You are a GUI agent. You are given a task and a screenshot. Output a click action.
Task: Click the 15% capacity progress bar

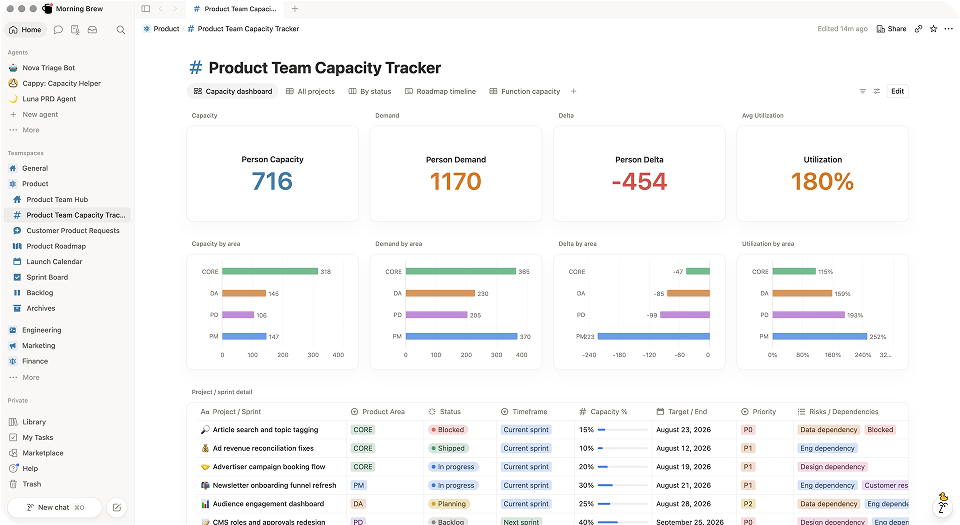623,430
